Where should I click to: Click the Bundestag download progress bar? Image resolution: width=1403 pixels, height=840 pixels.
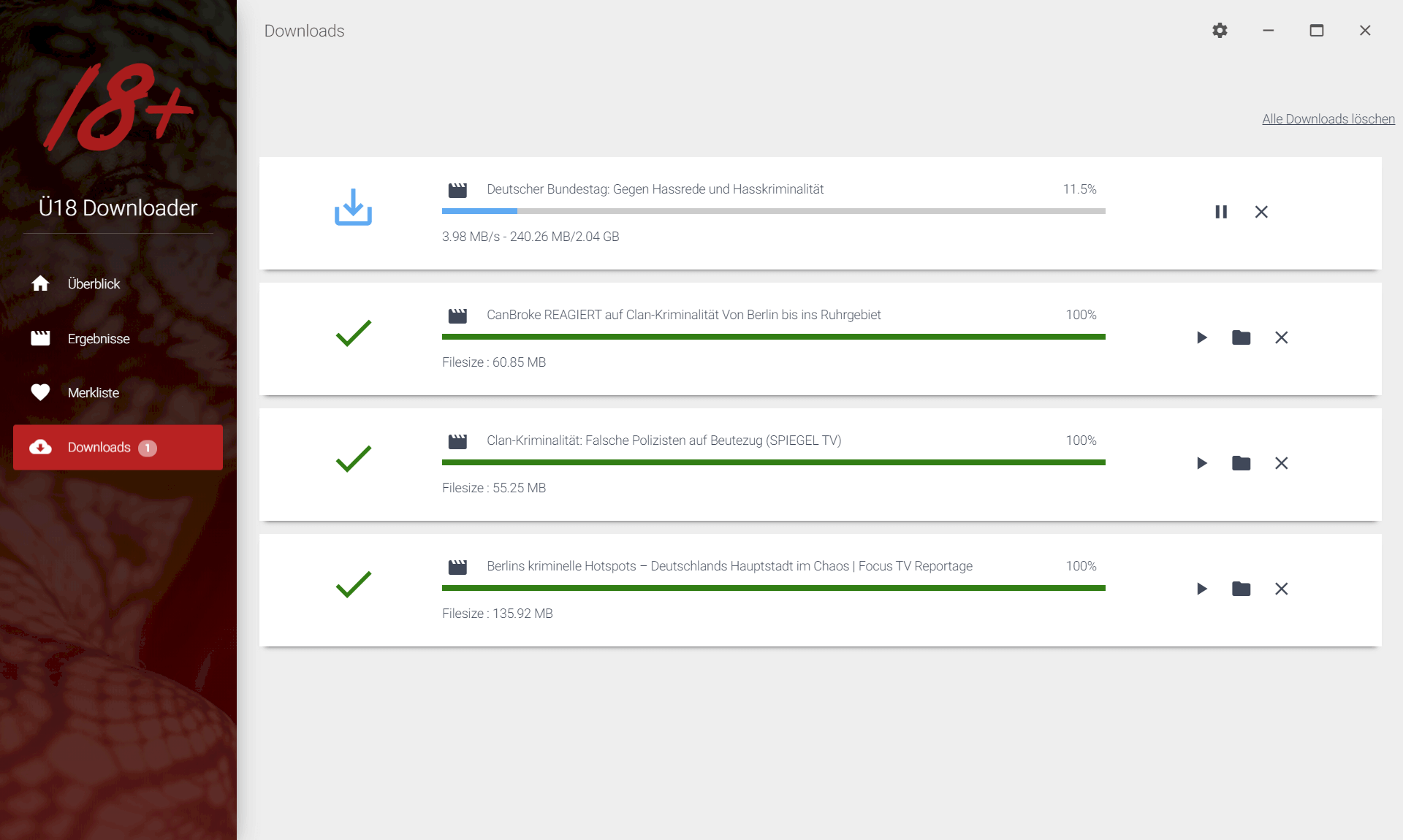click(773, 211)
